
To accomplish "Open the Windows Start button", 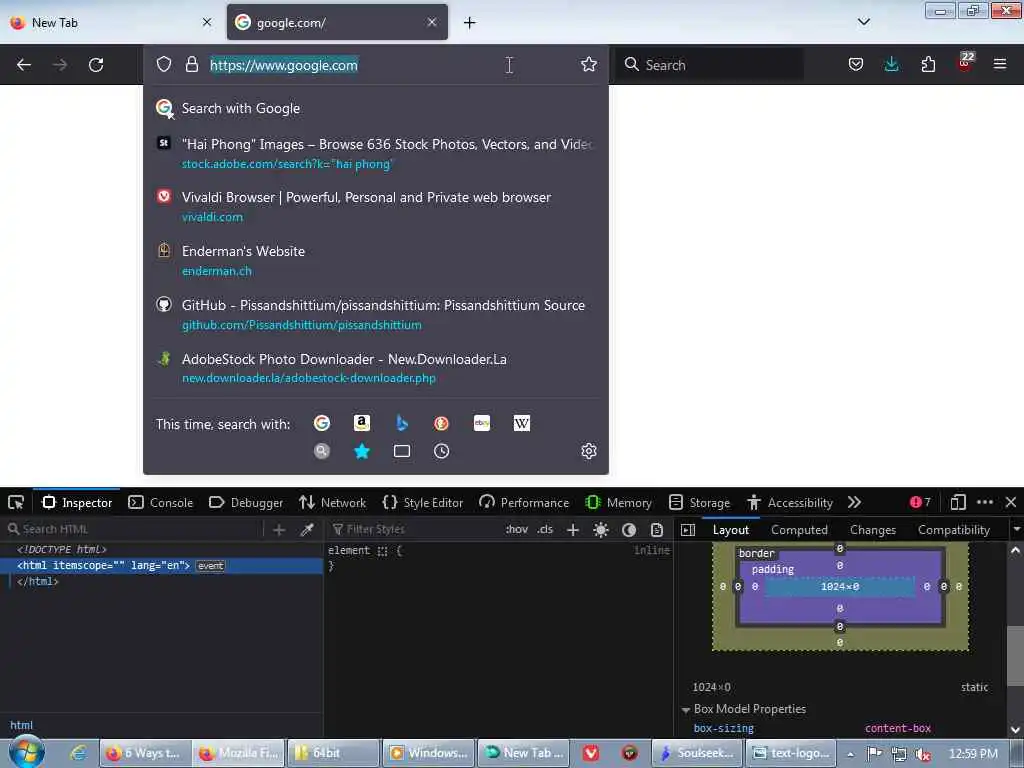I will click(x=26, y=752).
